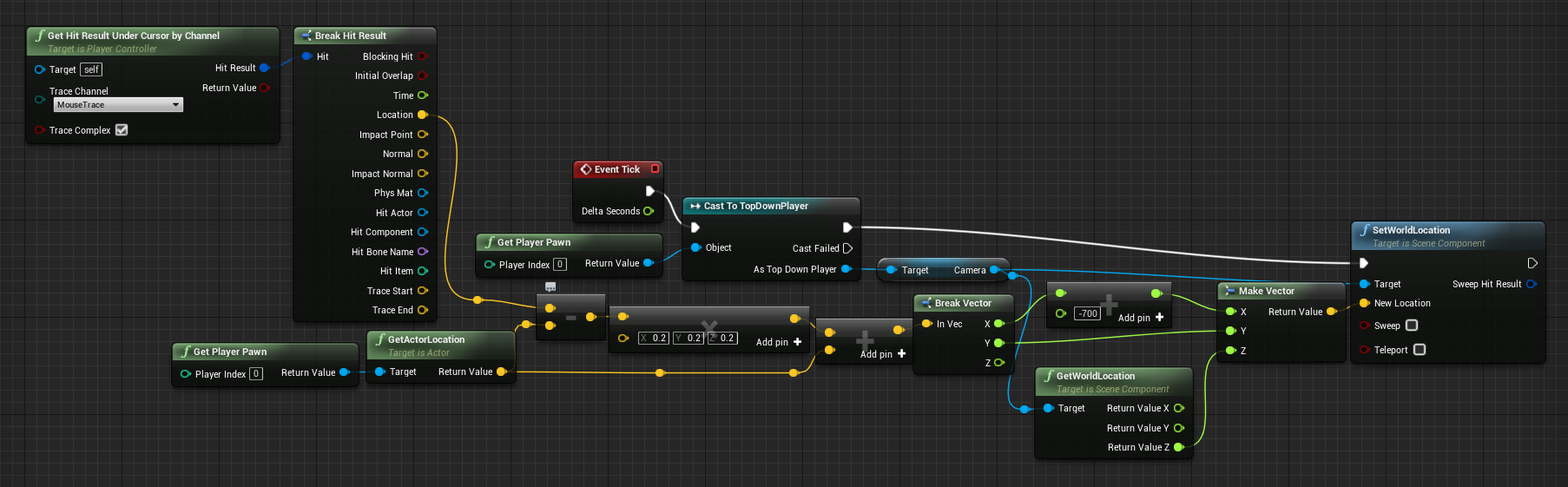Click the Return Value Z output pin

tap(1179, 447)
